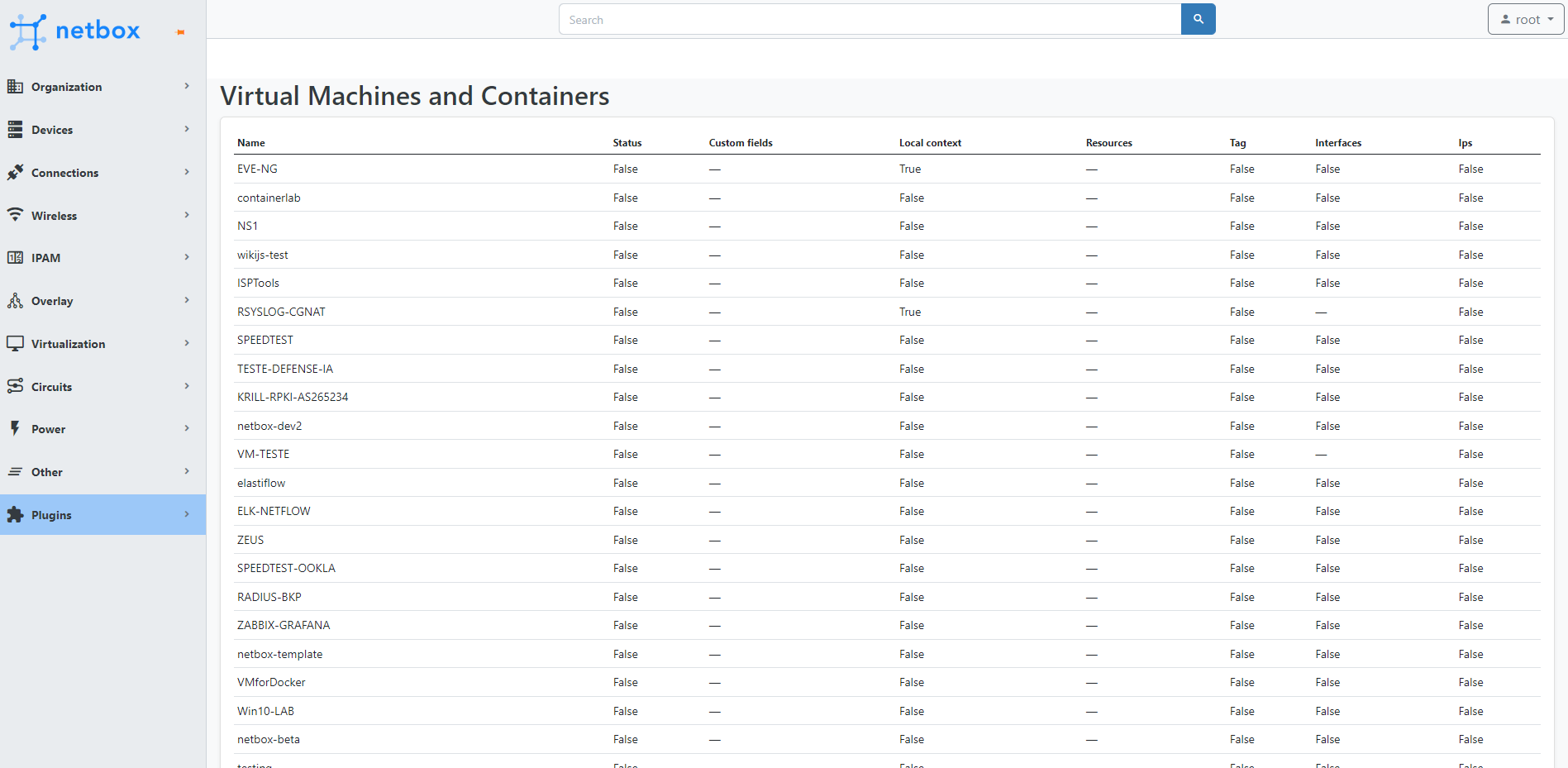Viewport: 1568px width, 768px height.
Task: Select the containerlab row name
Action: click(269, 198)
